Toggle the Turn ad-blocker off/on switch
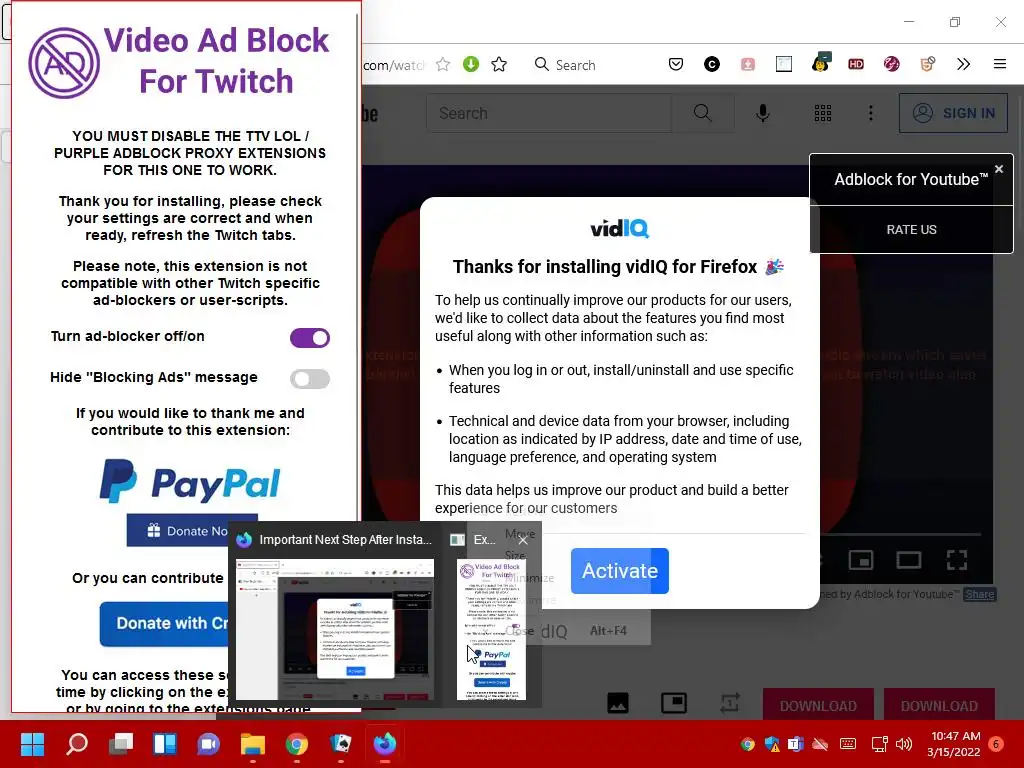1024x768 pixels. click(x=310, y=338)
